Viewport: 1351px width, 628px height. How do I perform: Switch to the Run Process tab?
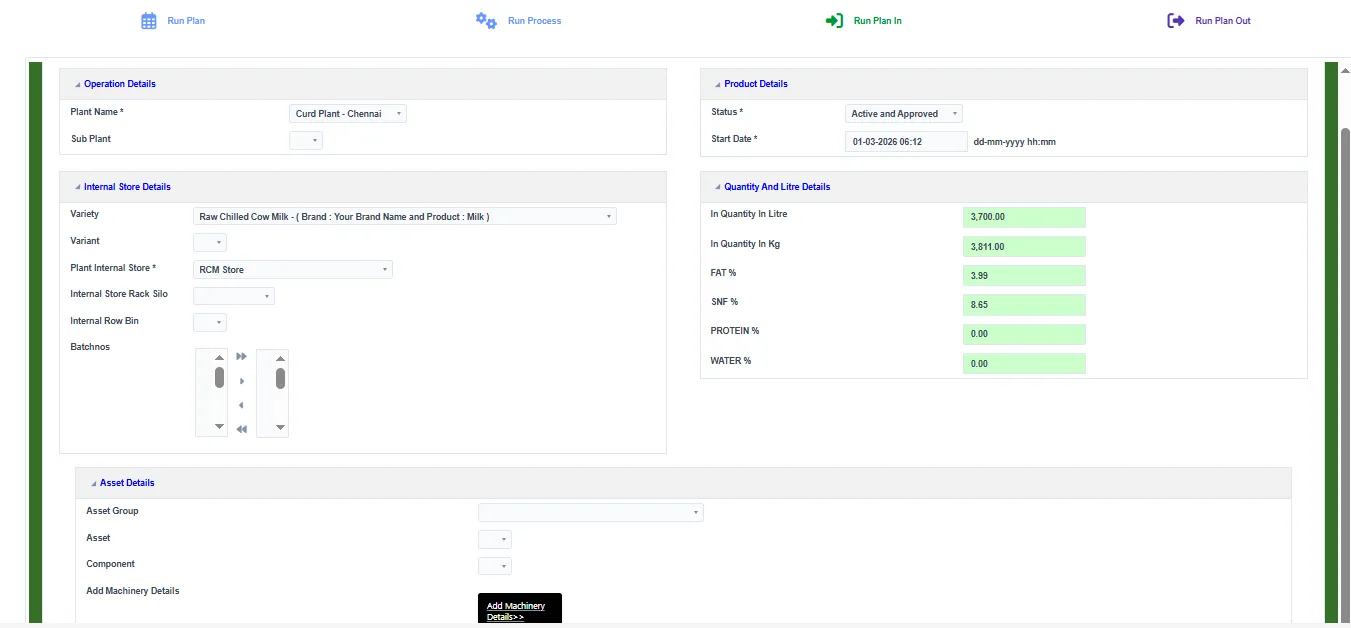point(519,21)
